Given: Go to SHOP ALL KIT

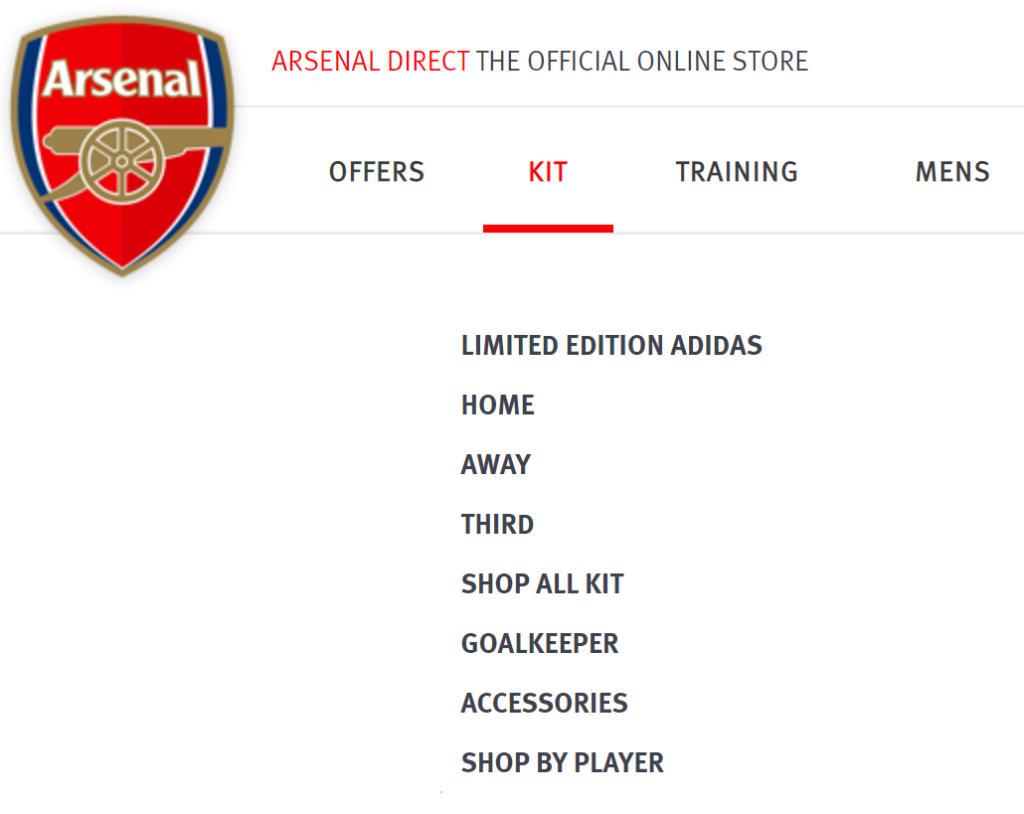Looking at the screenshot, I should (542, 584).
